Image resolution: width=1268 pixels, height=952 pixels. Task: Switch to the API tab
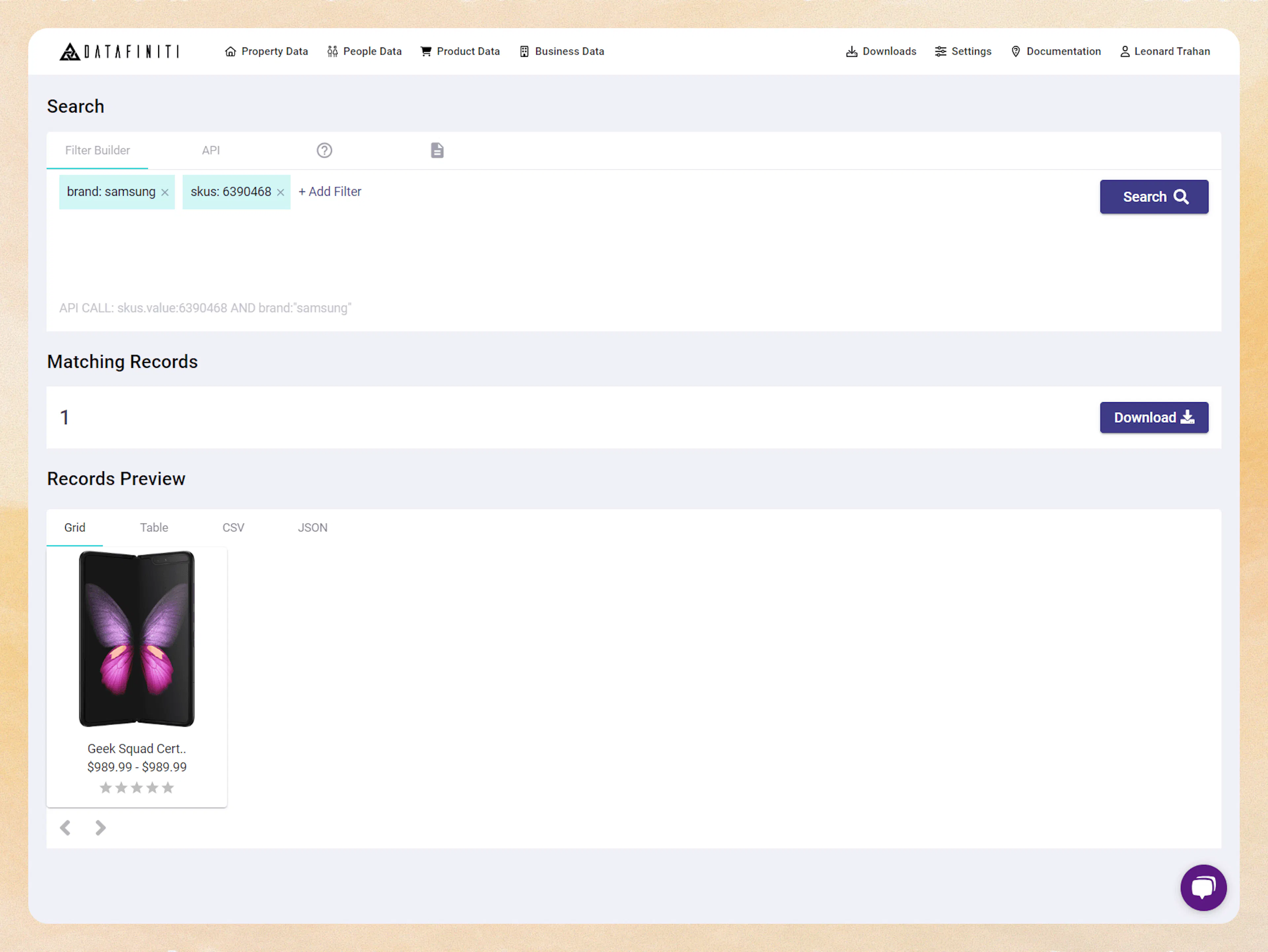tap(211, 150)
